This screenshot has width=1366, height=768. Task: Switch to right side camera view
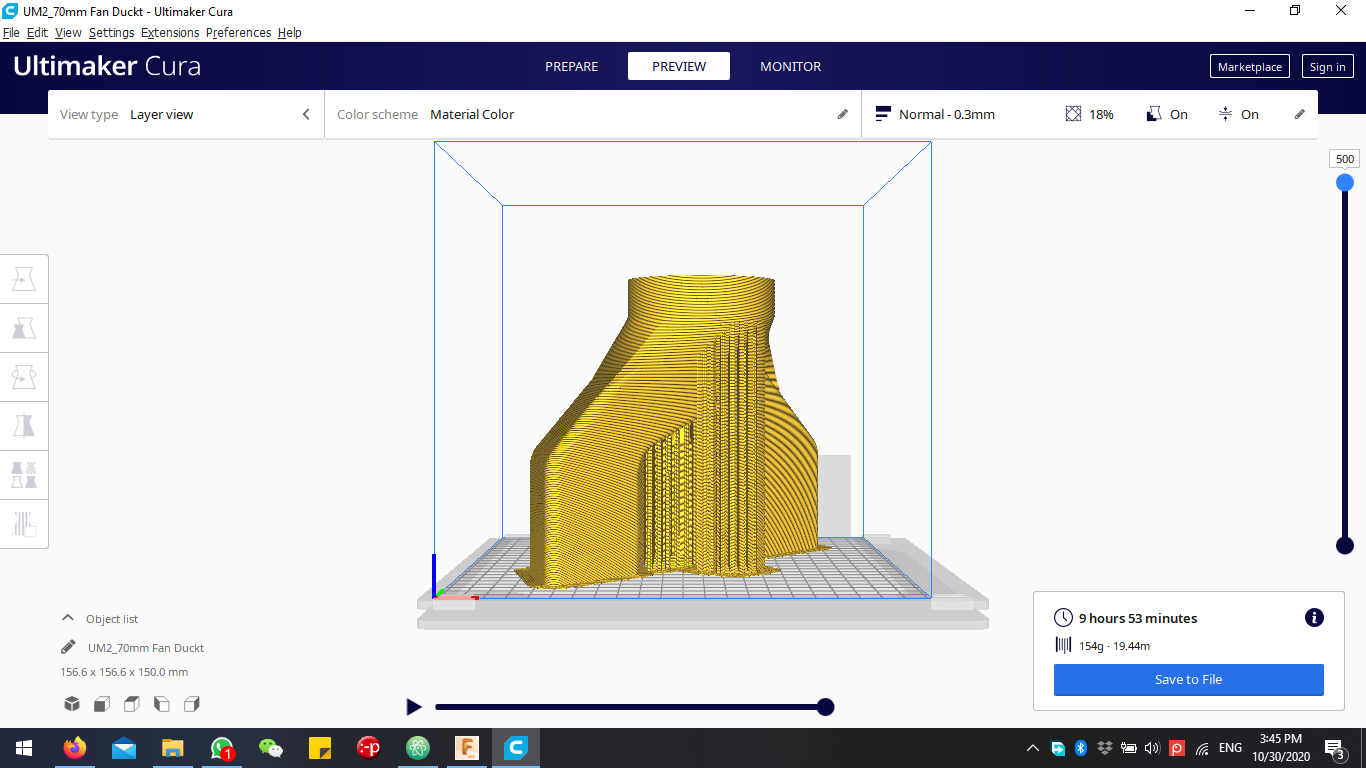(x=192, y=704)
